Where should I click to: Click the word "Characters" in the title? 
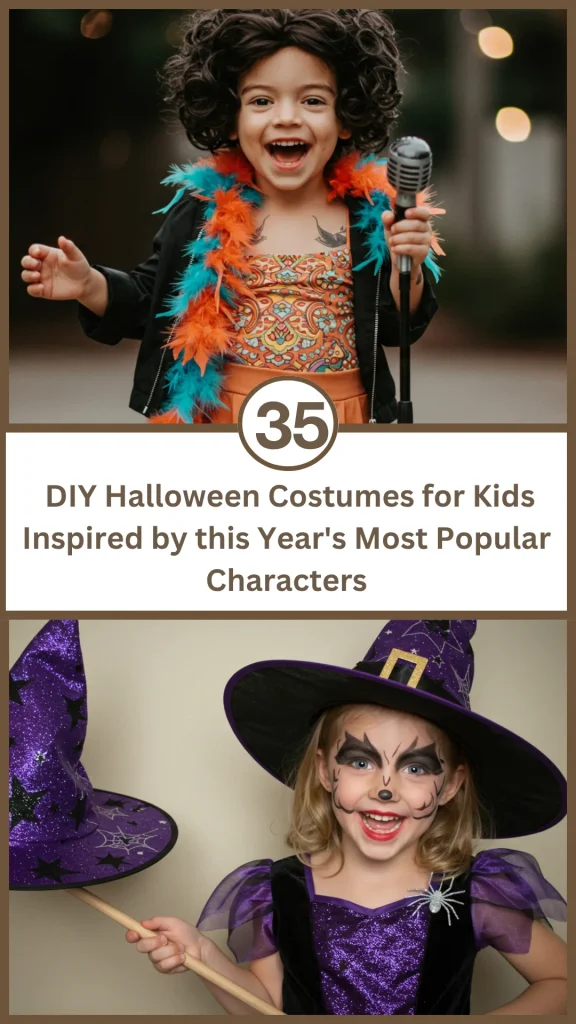287,579
